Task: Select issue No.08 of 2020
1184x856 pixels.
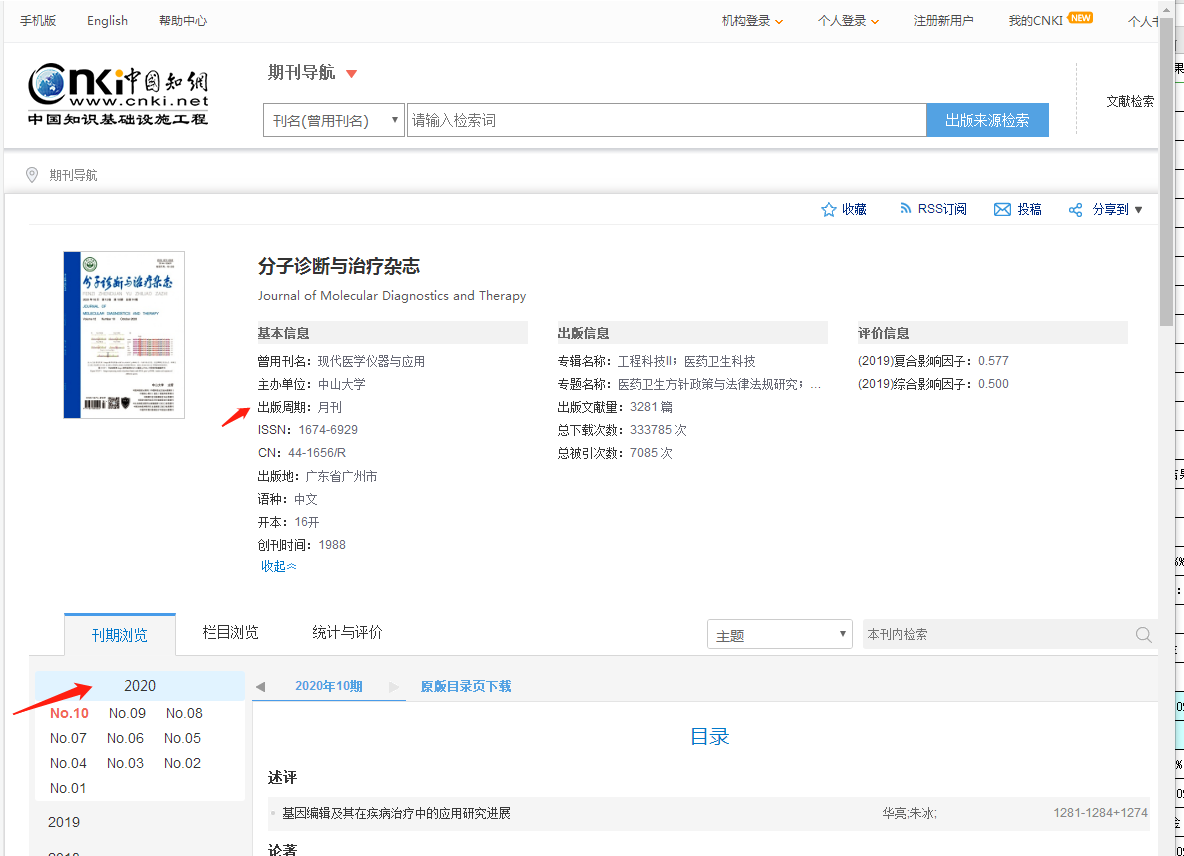Action: point(184,713)
